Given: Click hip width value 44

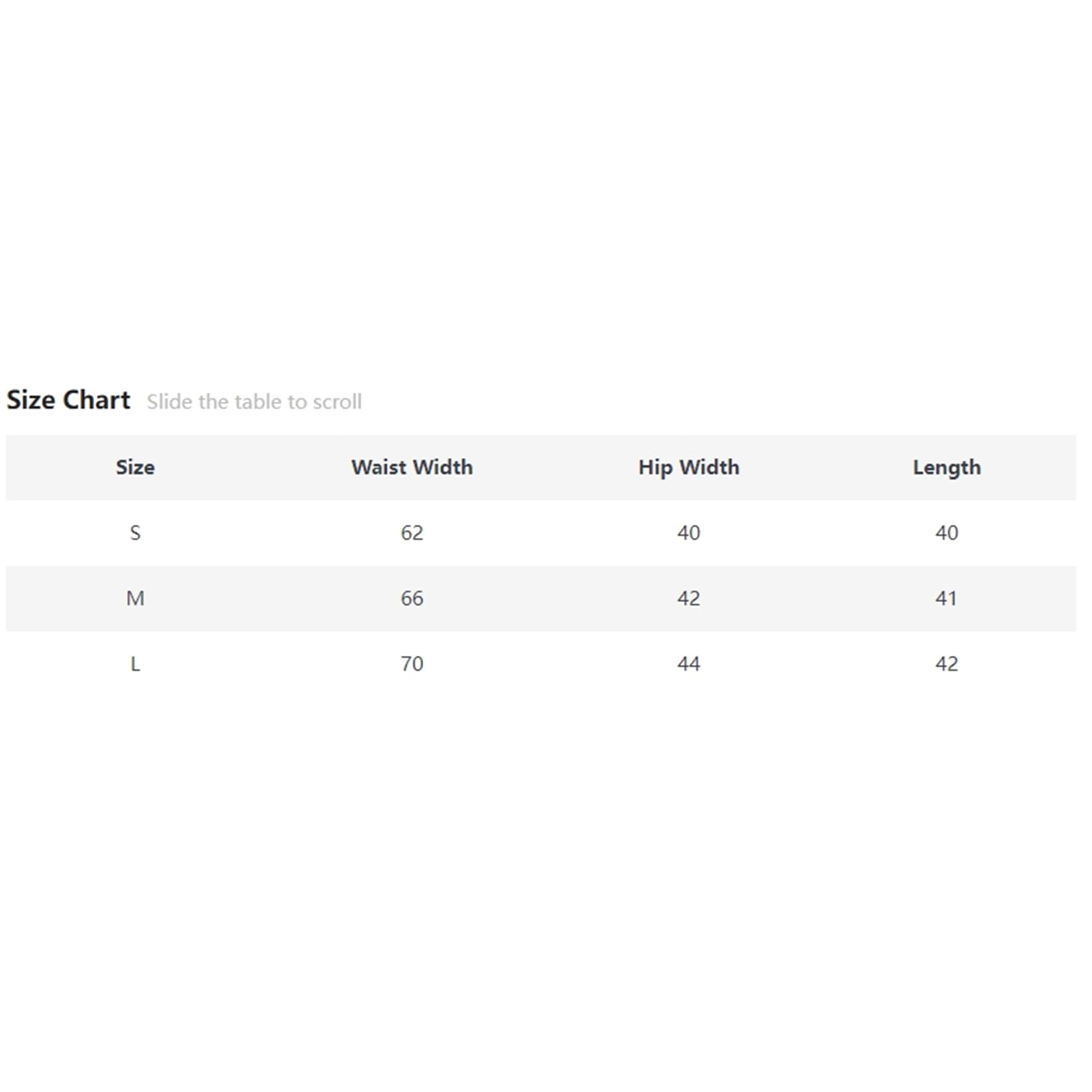Looking at the screenshot, I should click(x=689, y=663).
